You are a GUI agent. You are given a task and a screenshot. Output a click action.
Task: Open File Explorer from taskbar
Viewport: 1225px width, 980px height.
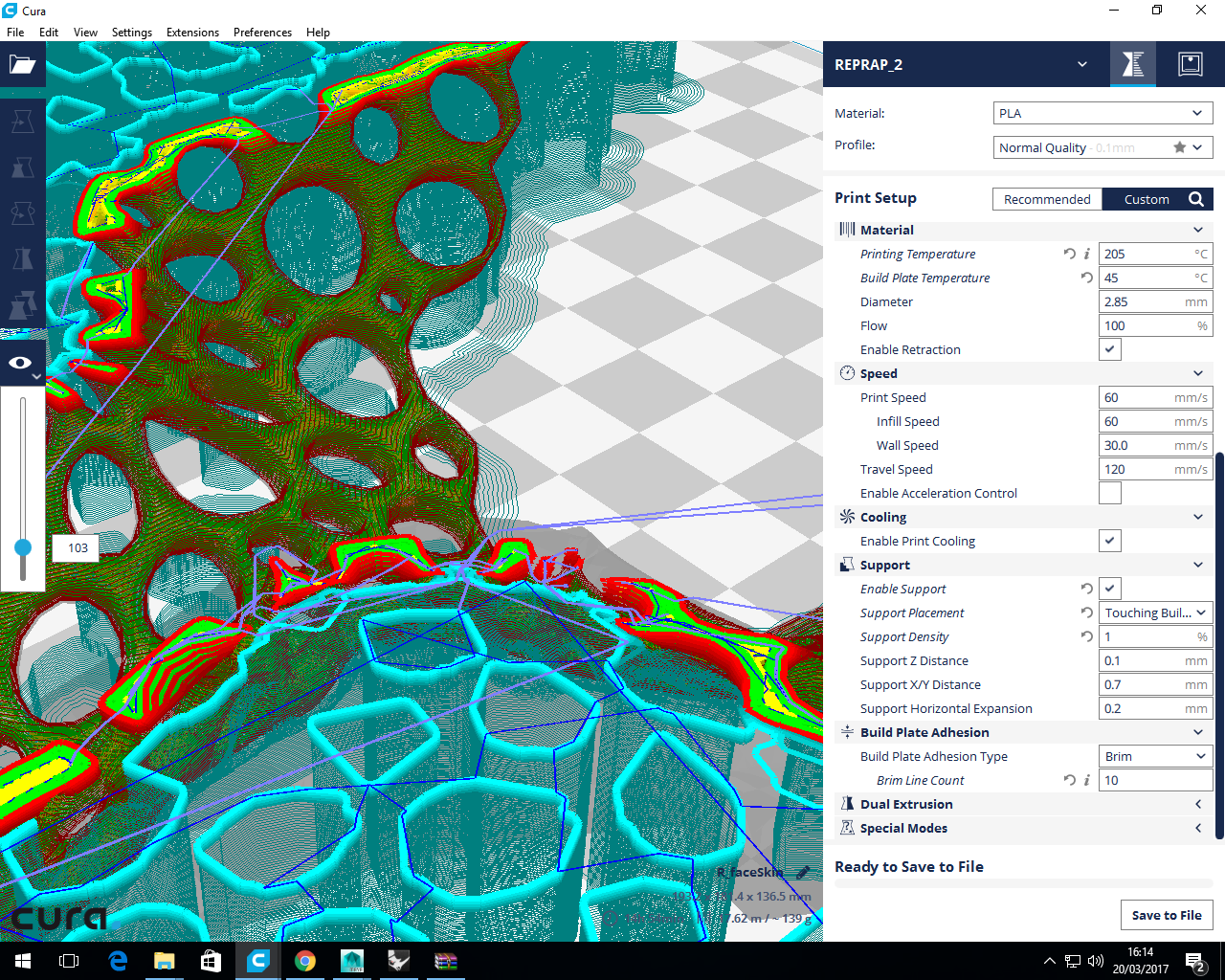pos(165,961)
